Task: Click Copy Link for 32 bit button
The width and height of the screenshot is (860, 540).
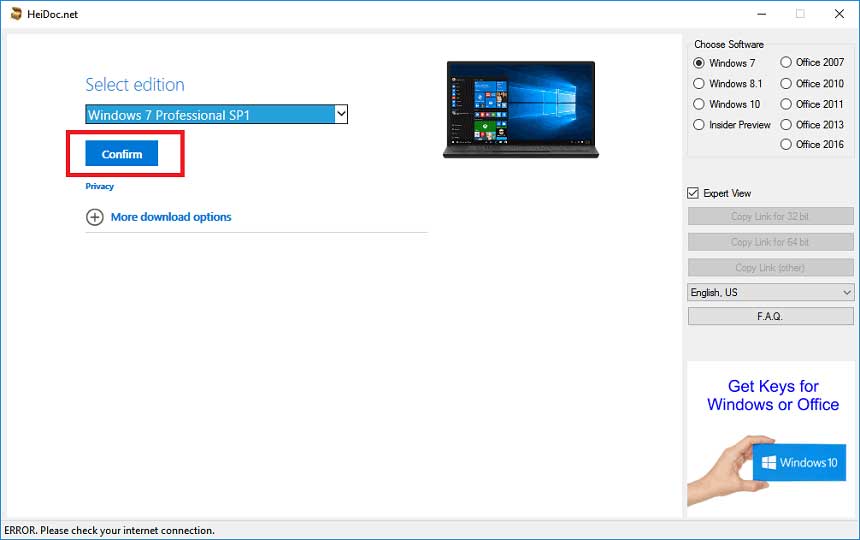Action: (771, 216)
